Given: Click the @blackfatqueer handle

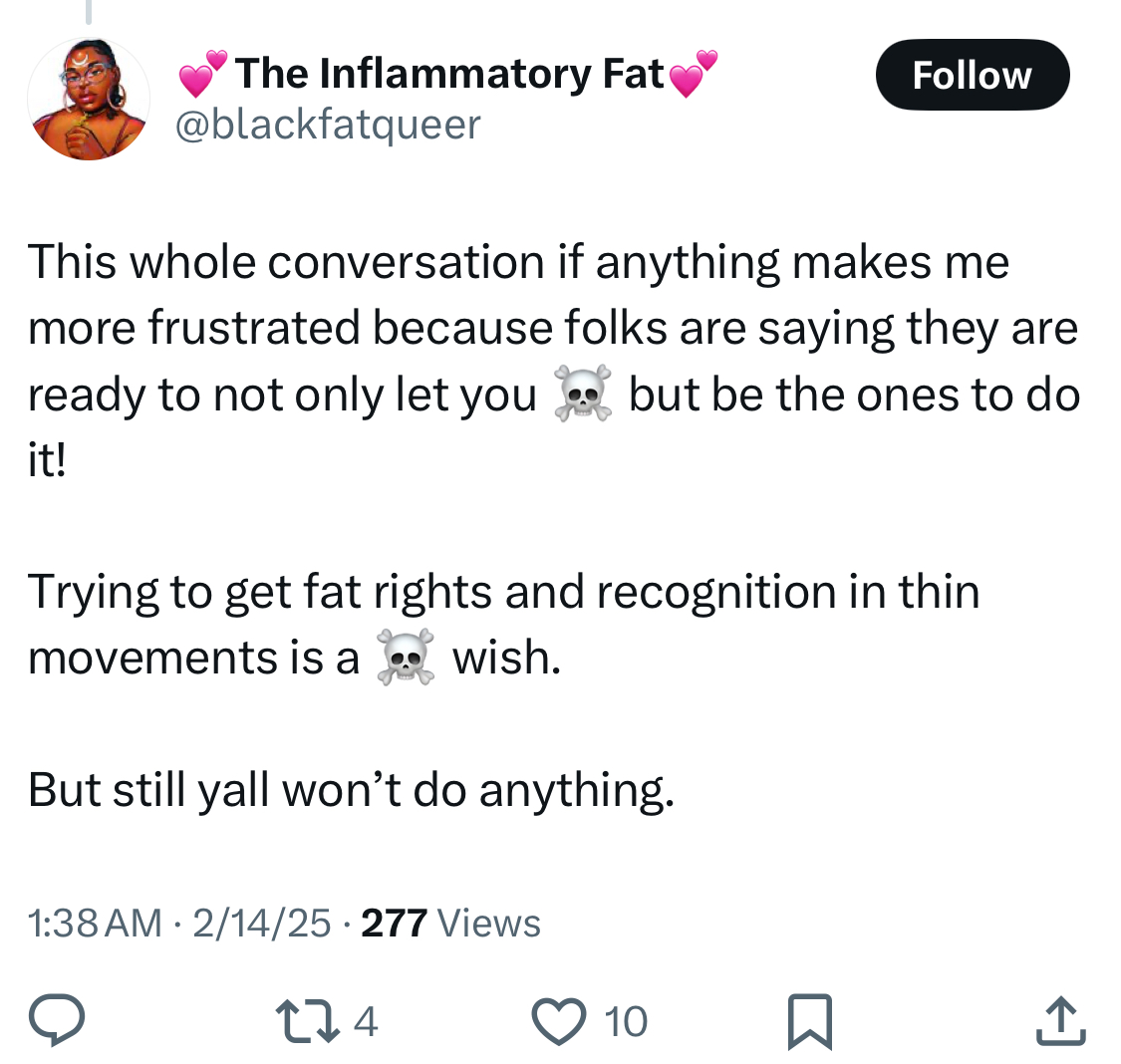Looking at the screenshot, I should click(x=328, y=125).
